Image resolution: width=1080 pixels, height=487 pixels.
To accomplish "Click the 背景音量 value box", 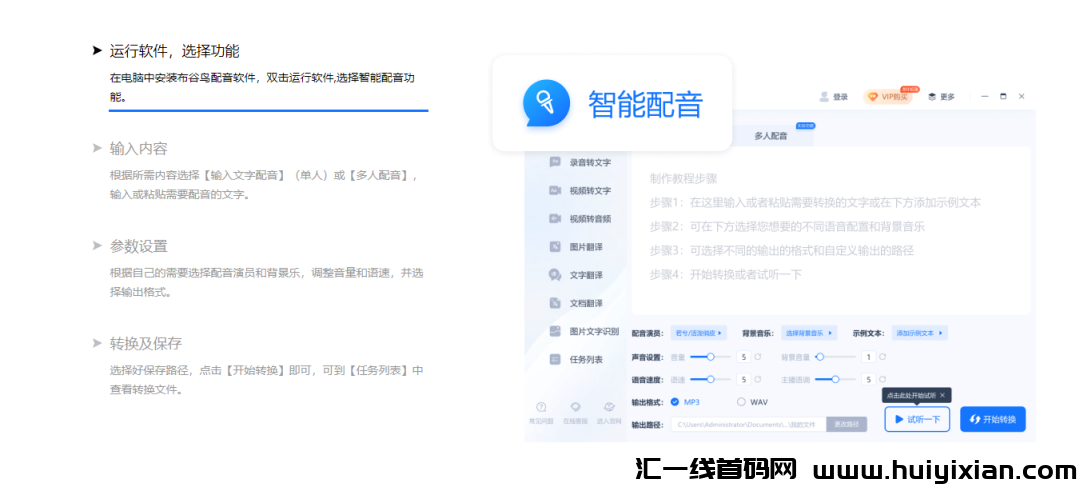I will coord(868,357).
